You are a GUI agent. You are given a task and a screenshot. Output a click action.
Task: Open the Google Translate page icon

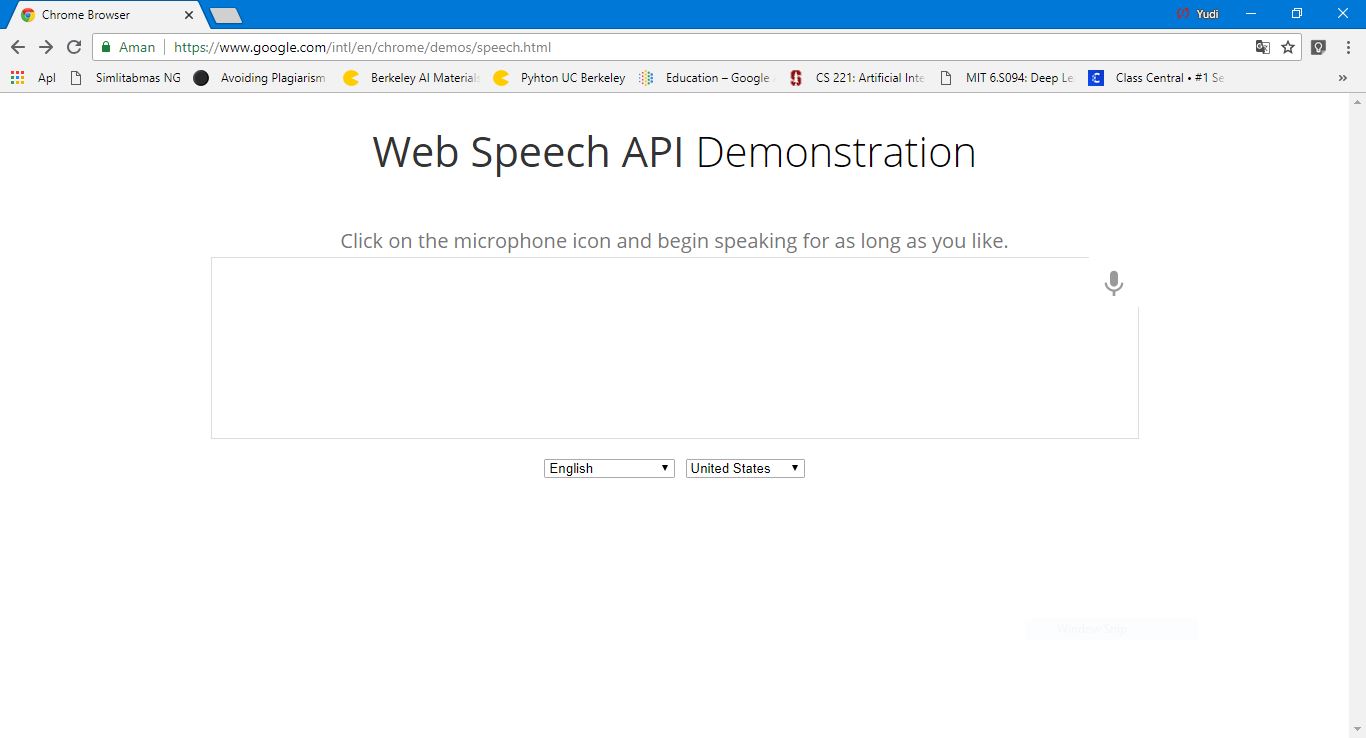click(1263, 47)
